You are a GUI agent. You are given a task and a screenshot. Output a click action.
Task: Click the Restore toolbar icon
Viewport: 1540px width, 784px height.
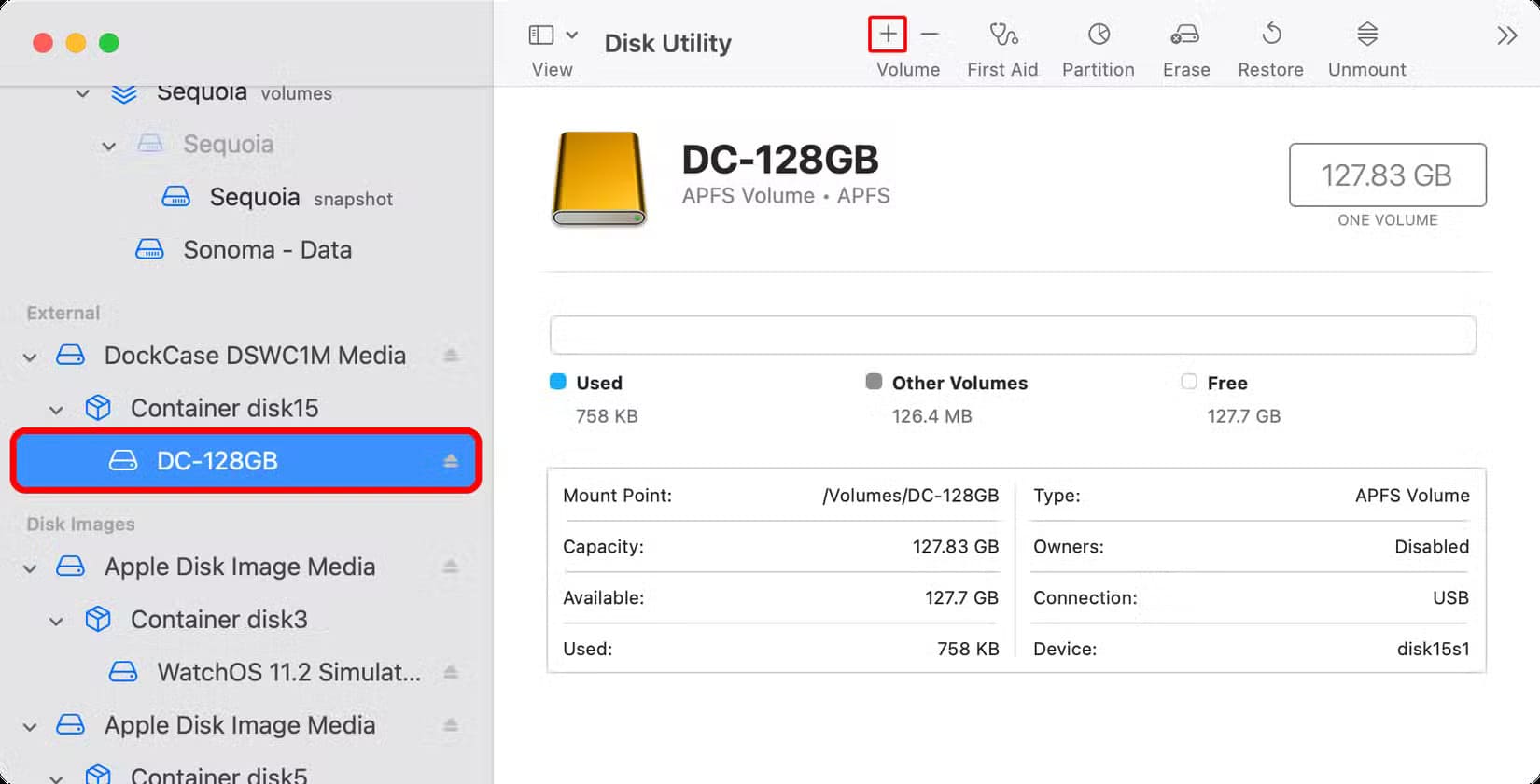coord(1270,35)
